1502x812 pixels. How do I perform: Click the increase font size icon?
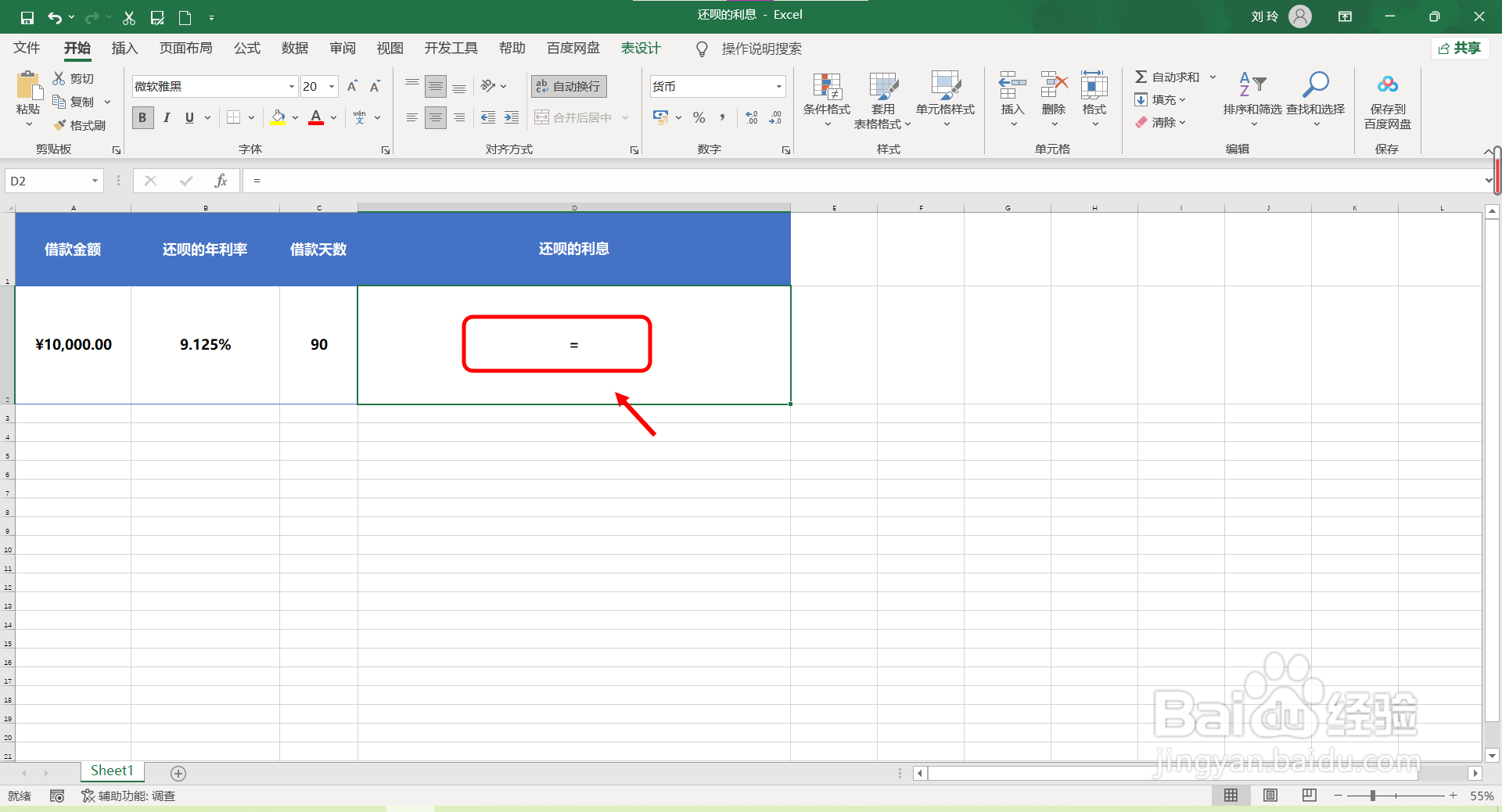point(352,86)
